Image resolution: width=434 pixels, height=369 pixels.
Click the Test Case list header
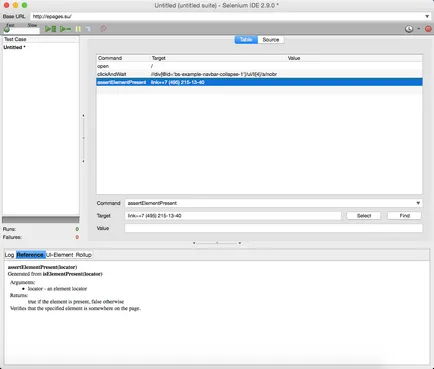41,39
